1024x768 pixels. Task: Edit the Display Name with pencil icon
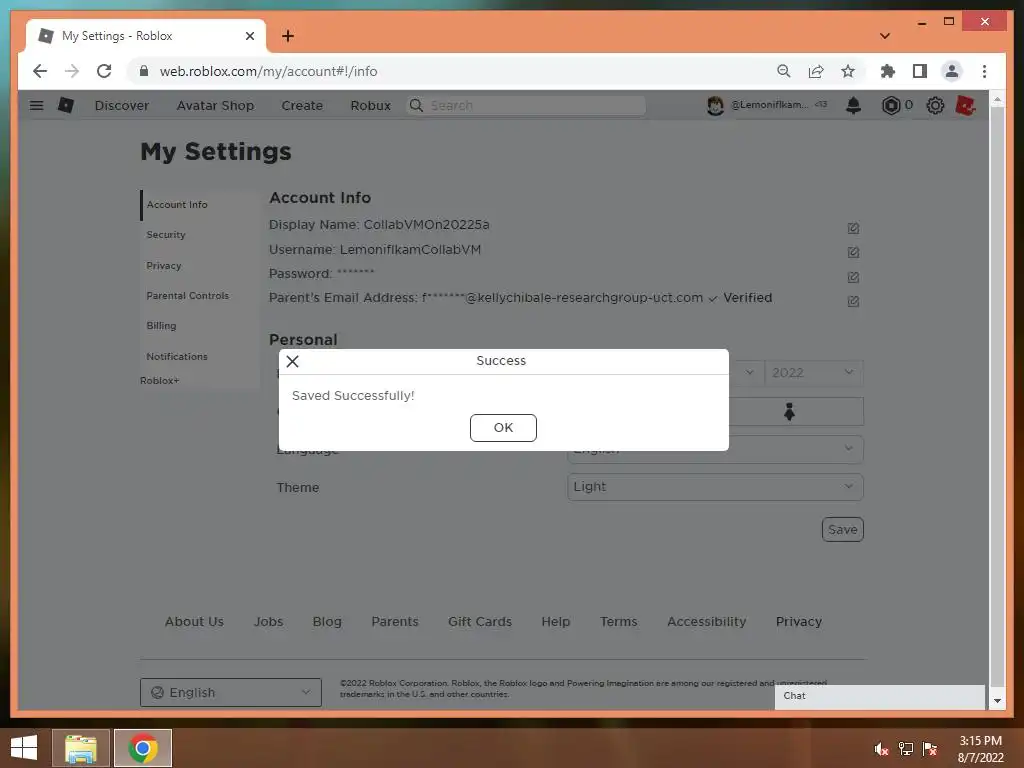click(x=853, y=228)
